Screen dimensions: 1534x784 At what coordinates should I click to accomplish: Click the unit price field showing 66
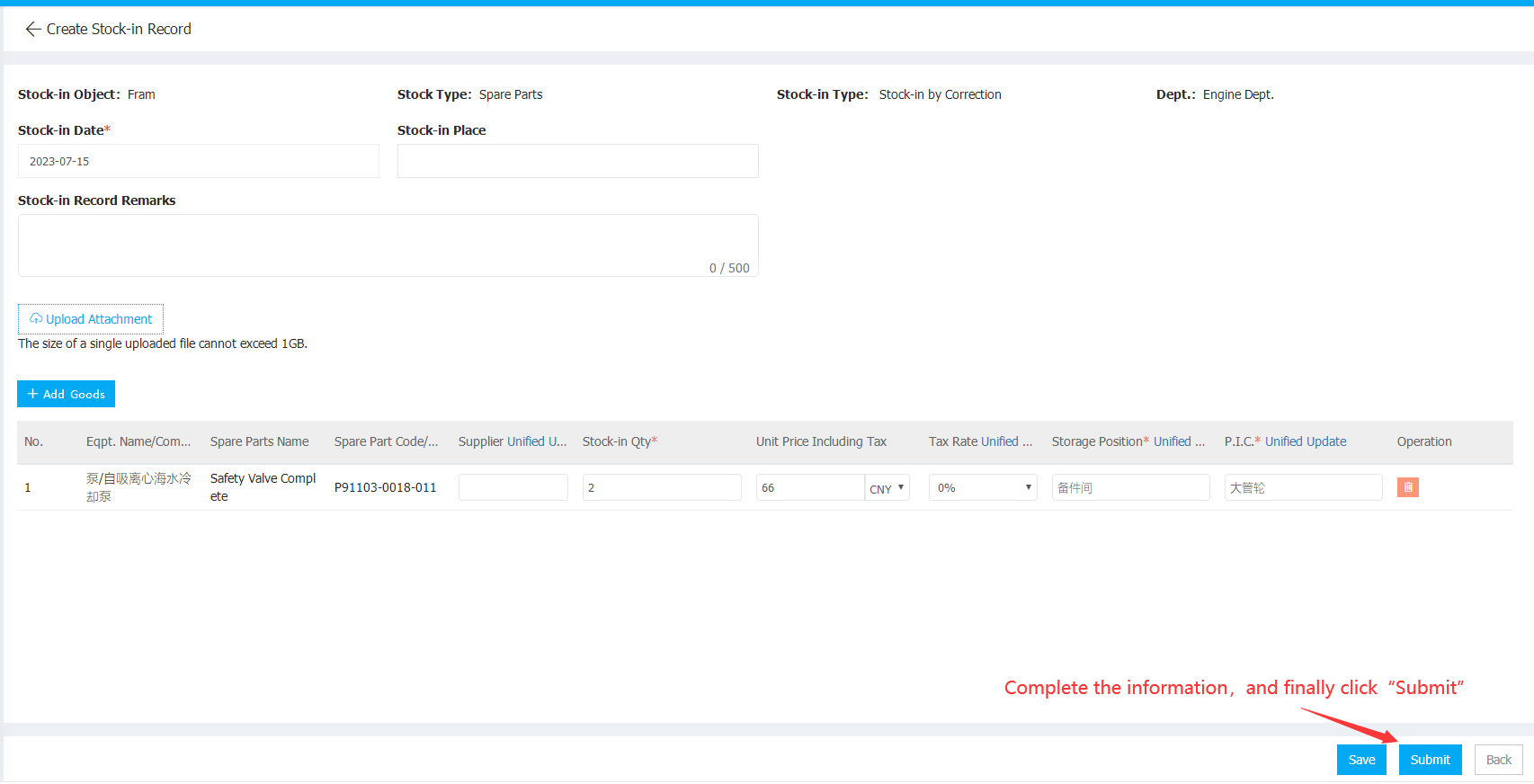[810, 487]
